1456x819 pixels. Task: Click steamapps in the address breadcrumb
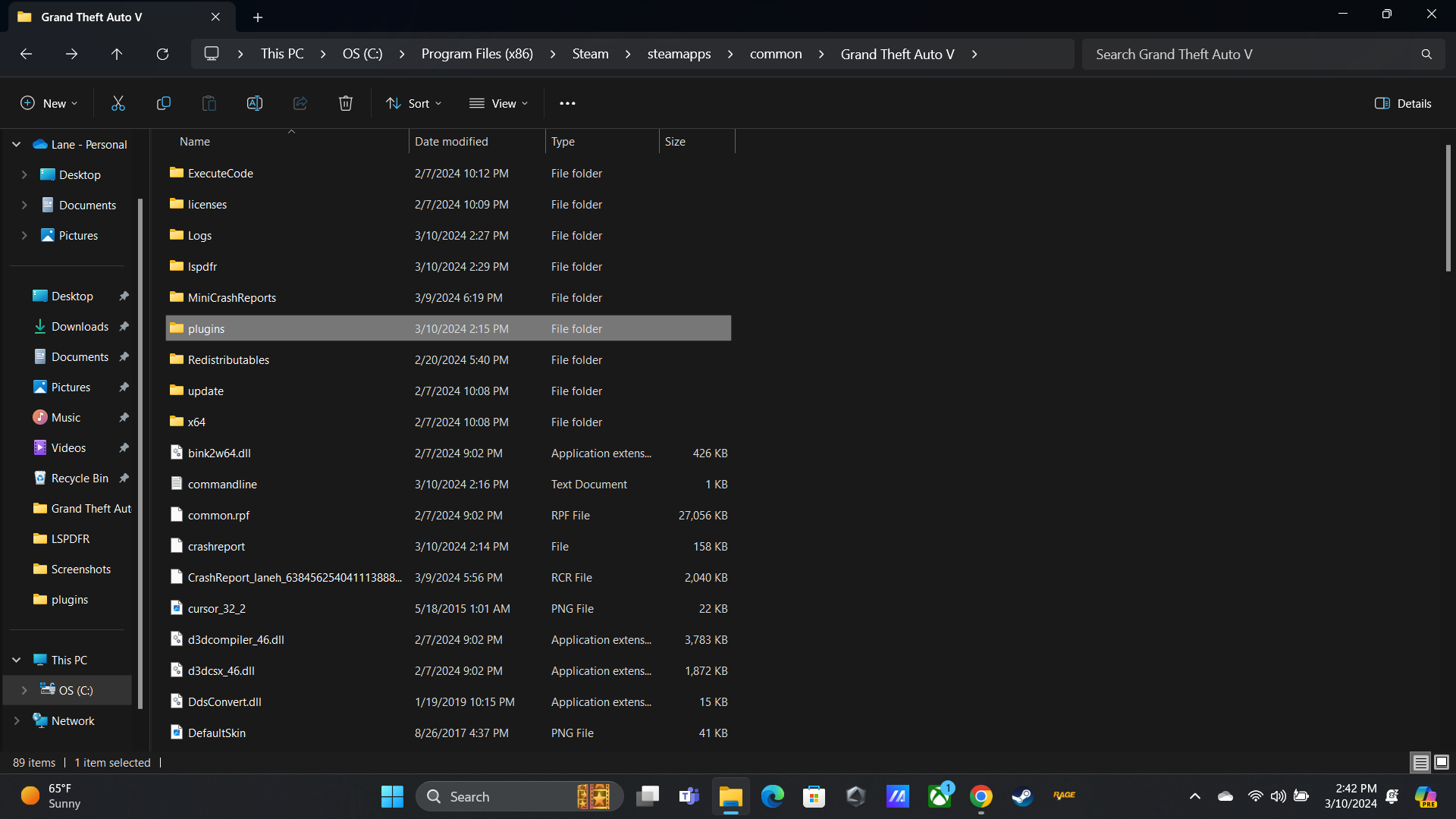[x=679, y=54]
